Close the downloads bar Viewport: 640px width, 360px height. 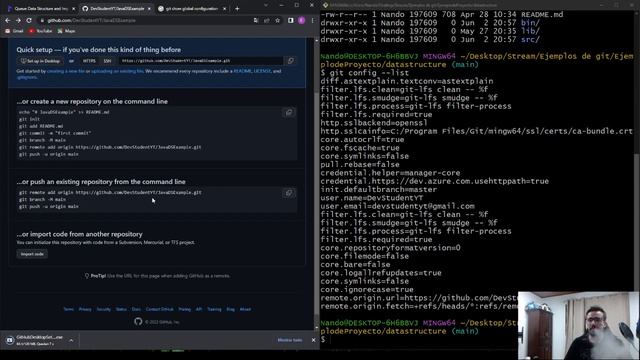[x=313, y=340]
